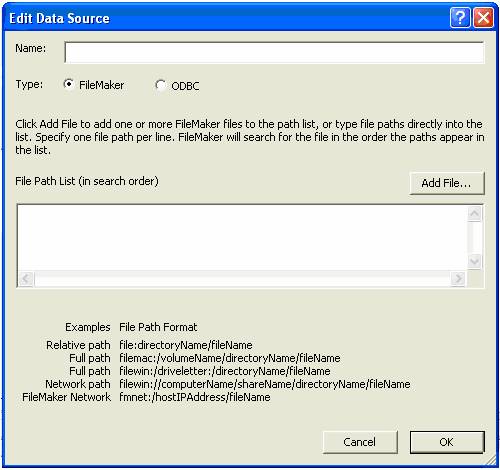Click into the Name text field

[x=274, y=52]
